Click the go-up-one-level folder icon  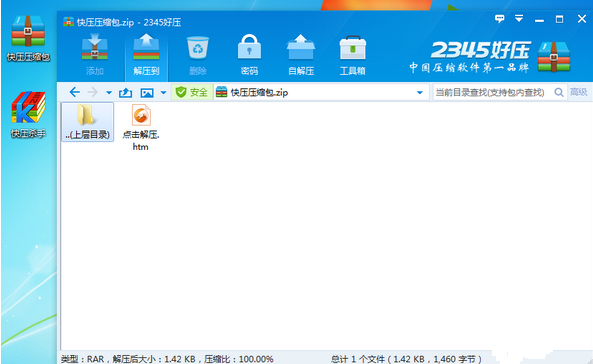(x=126, y=92)
